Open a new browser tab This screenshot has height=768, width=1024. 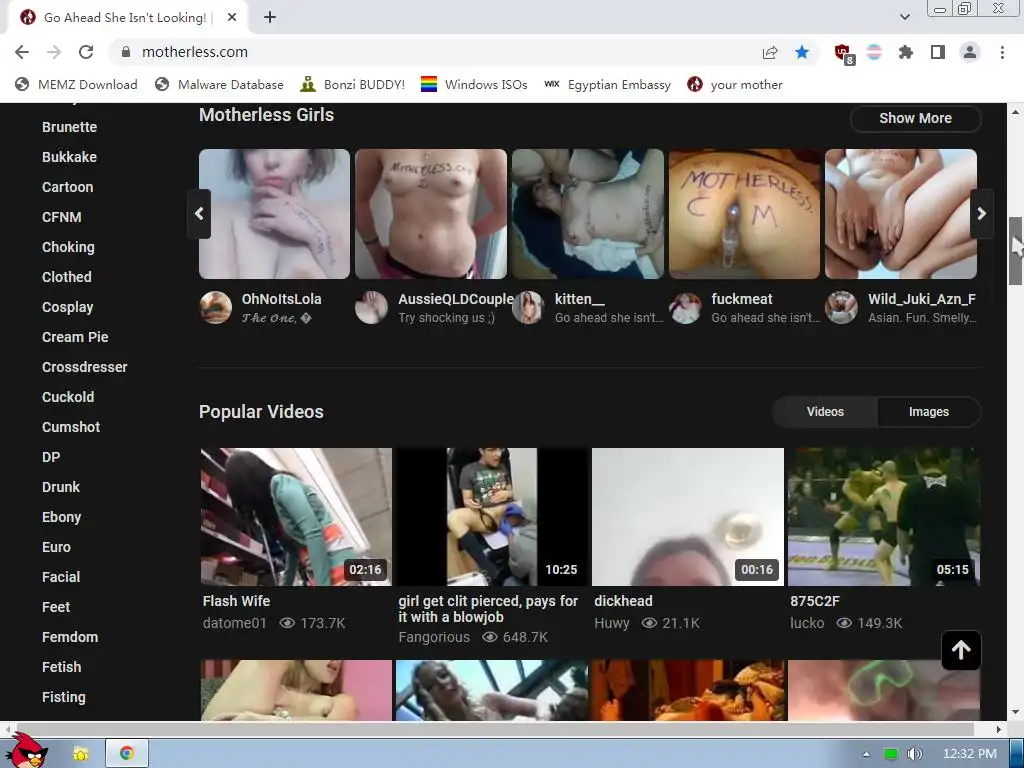(x=270, y=18)
